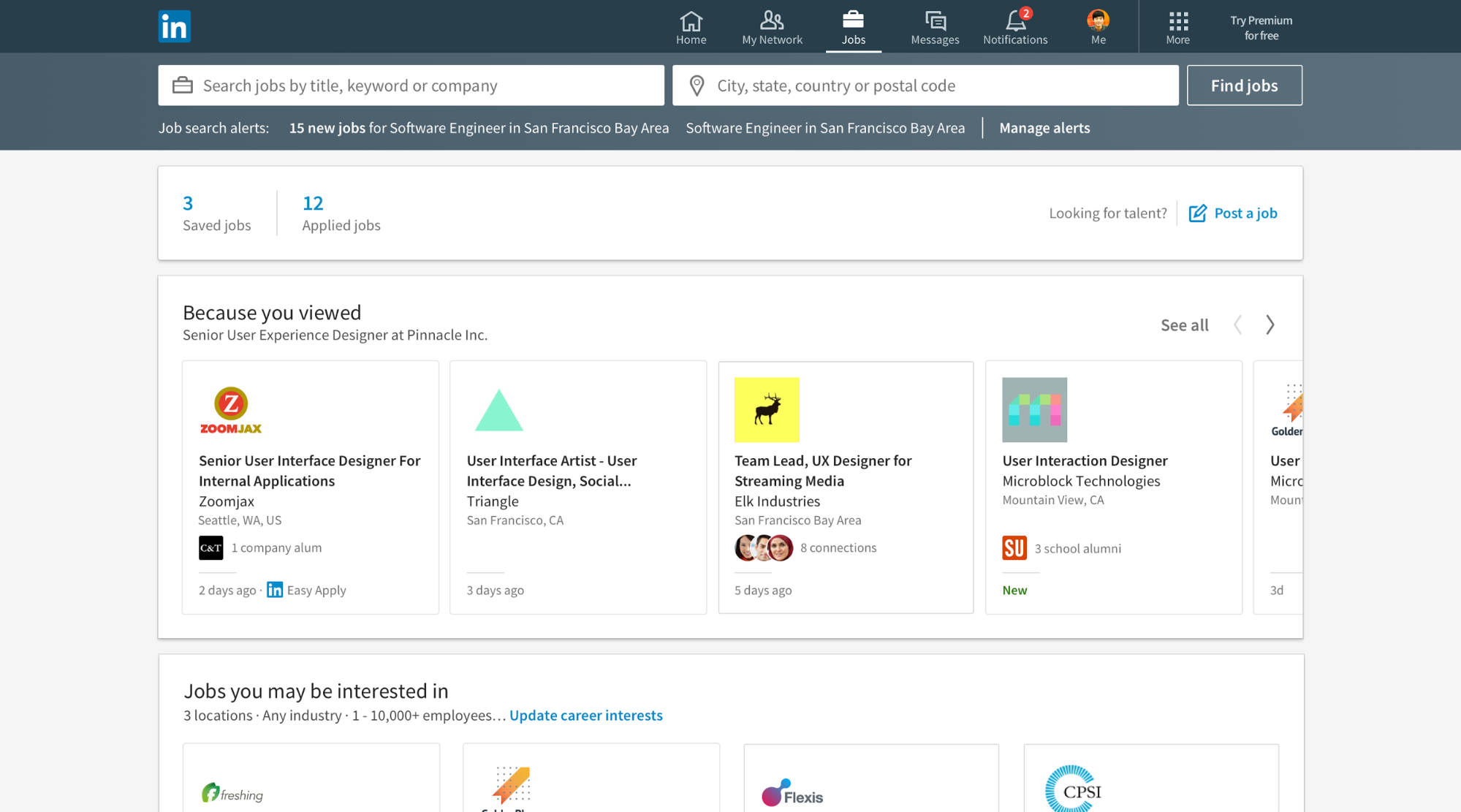Image resolution: width=1461 pixels, height=812 pixels.
Task: Click the Post a job pencil icon
Action: [x=1199, y=213]
